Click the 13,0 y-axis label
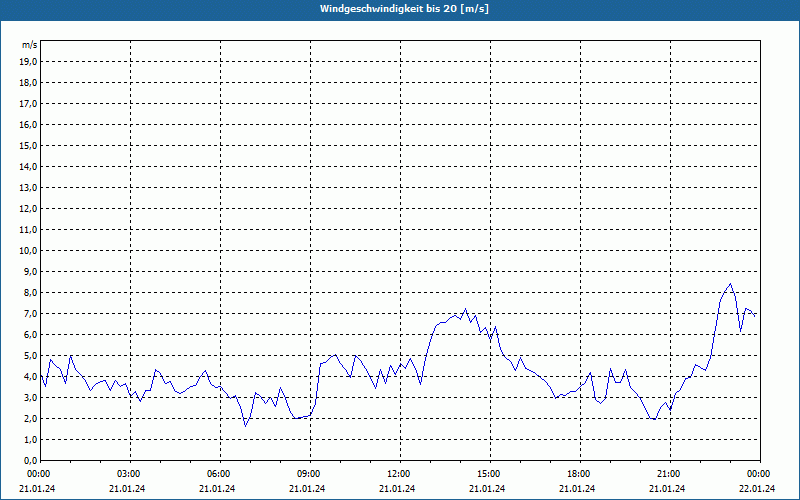The width and height of the screenshot is (800, 500). coord(29,187)
